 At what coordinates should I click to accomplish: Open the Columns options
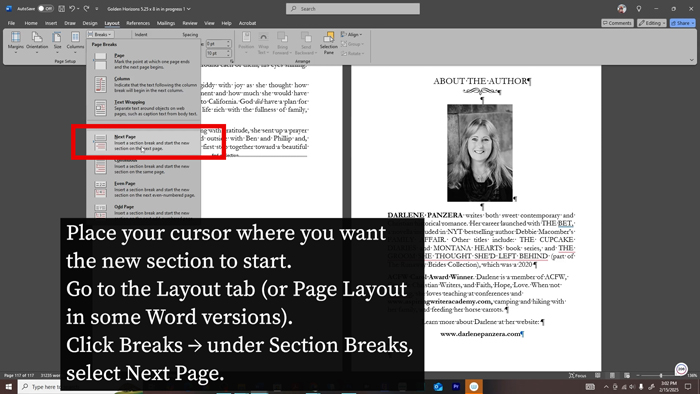(x=75, y=42)
